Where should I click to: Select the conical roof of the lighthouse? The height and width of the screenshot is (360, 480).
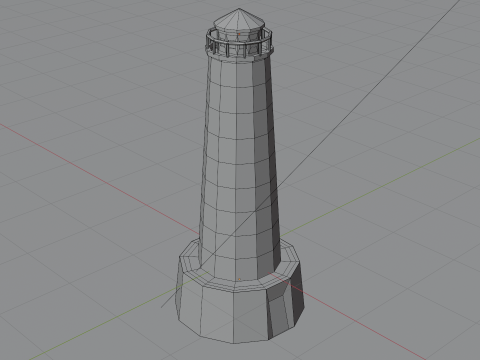tap(239, 21)
